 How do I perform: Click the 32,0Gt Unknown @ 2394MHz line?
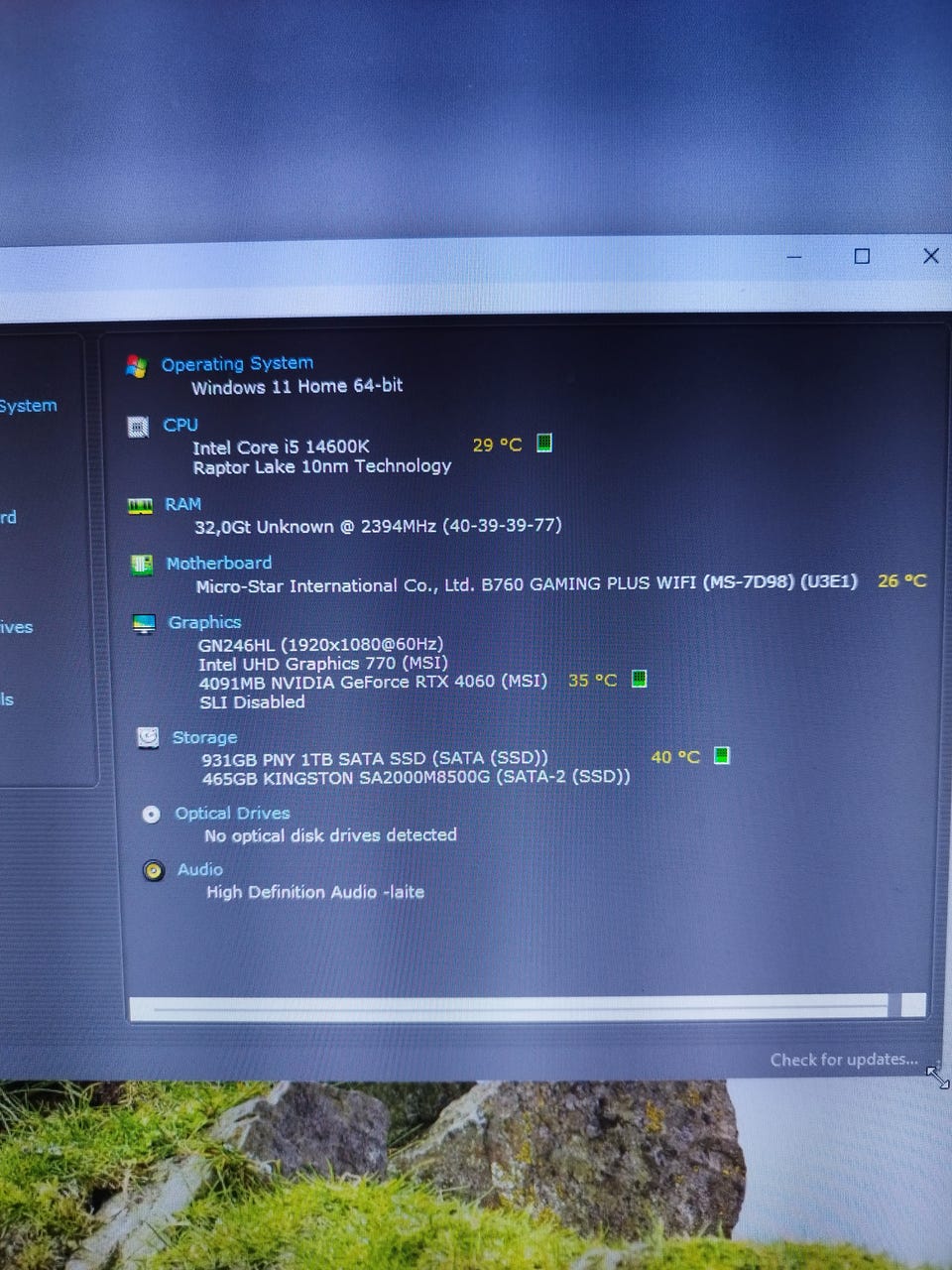click(378, 526)
